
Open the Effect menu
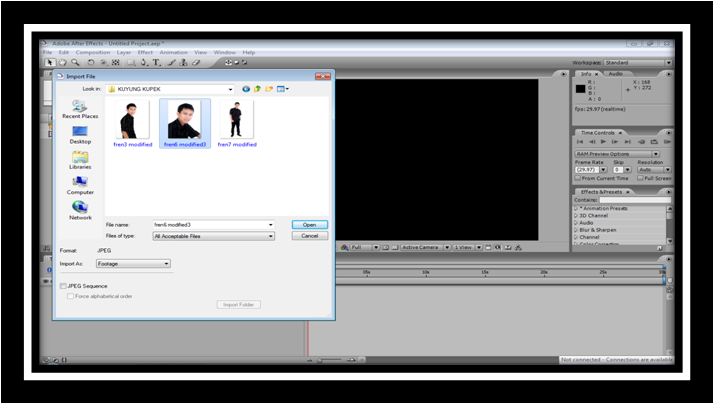(x=145, y=52)
